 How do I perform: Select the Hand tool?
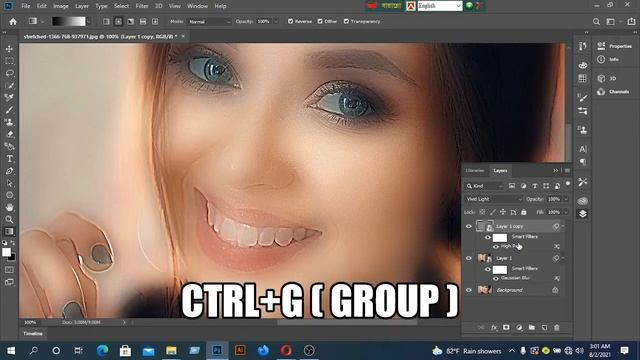pyautogui.click(x=9, y=207)
